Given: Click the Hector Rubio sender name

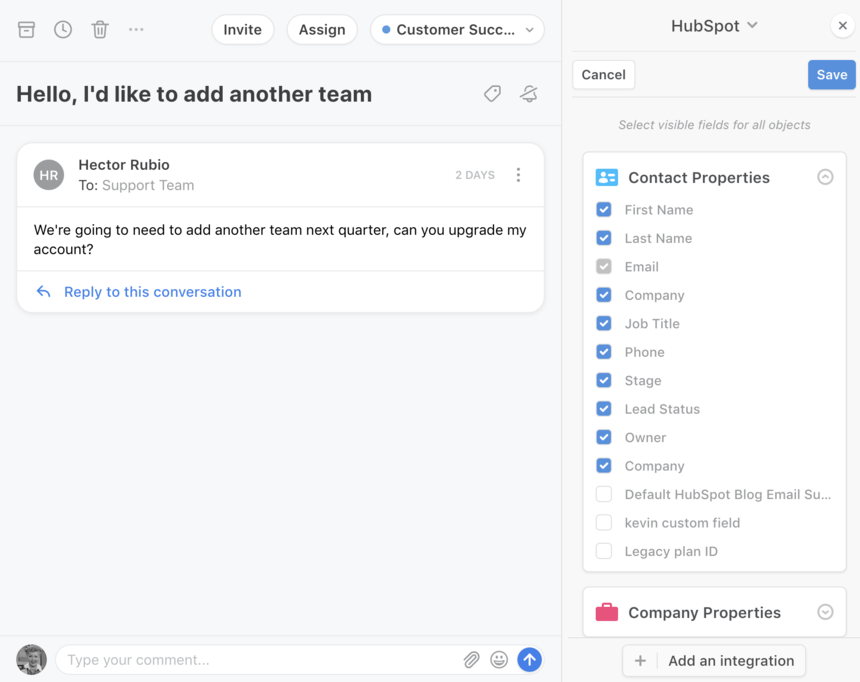Looking at the screenshot, I should pyautogui.click(x=124, y=165).
